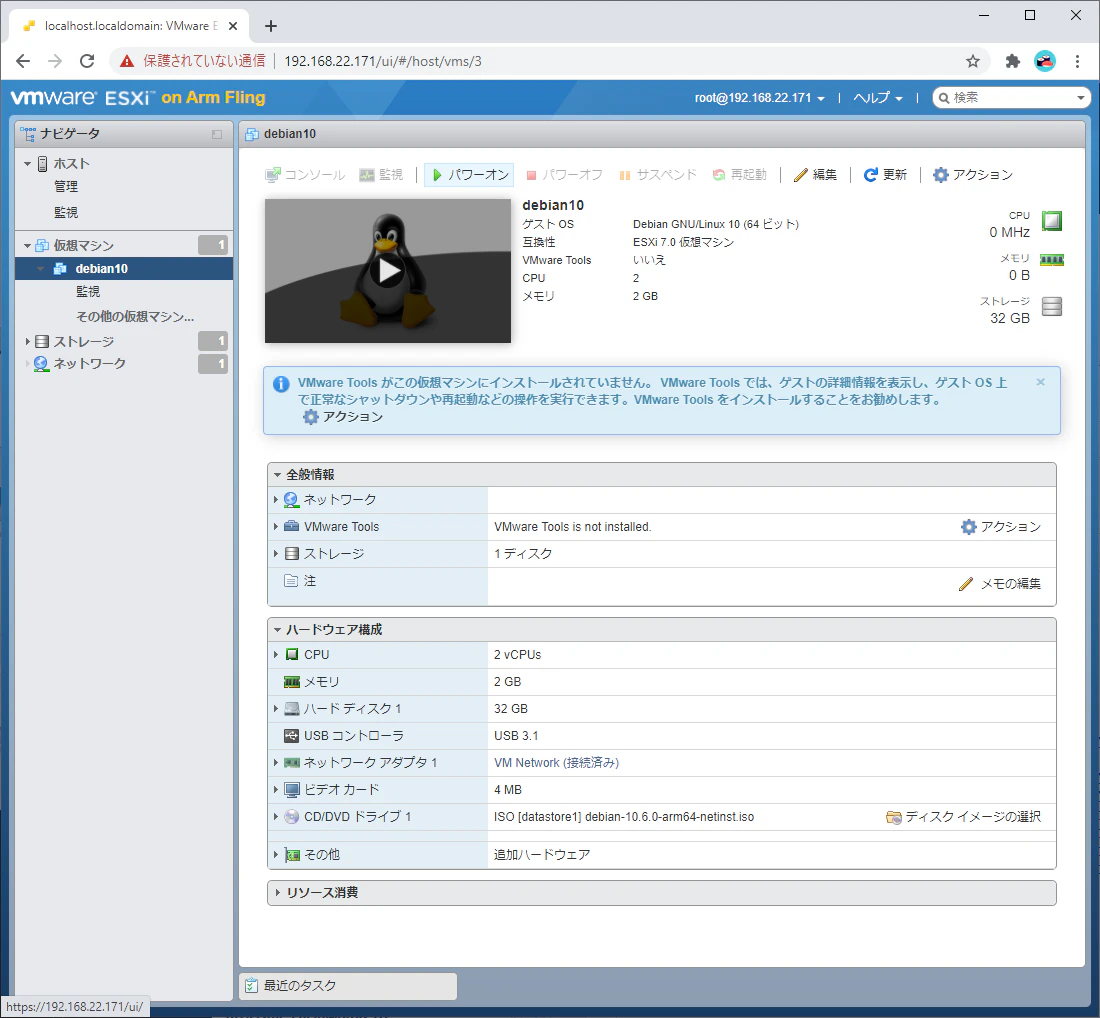Click メモの編集 to edit notes
The image size is (1100, 1018).
[1000, 584]
